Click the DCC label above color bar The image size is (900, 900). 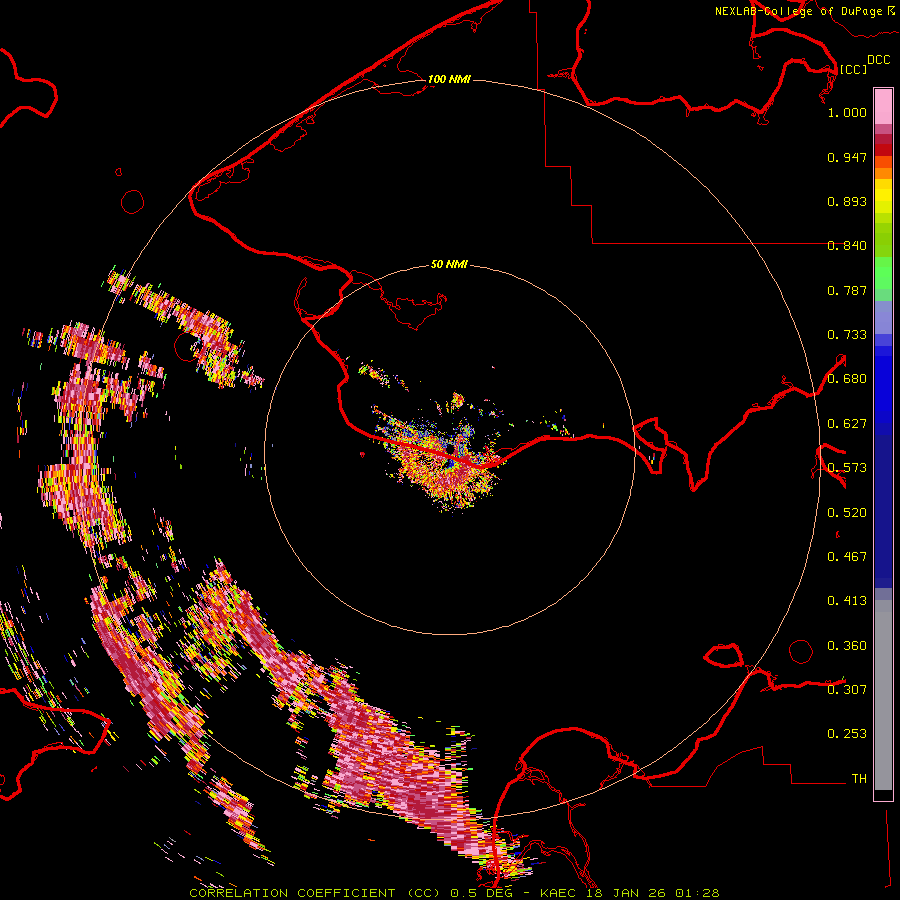[878, 60]
